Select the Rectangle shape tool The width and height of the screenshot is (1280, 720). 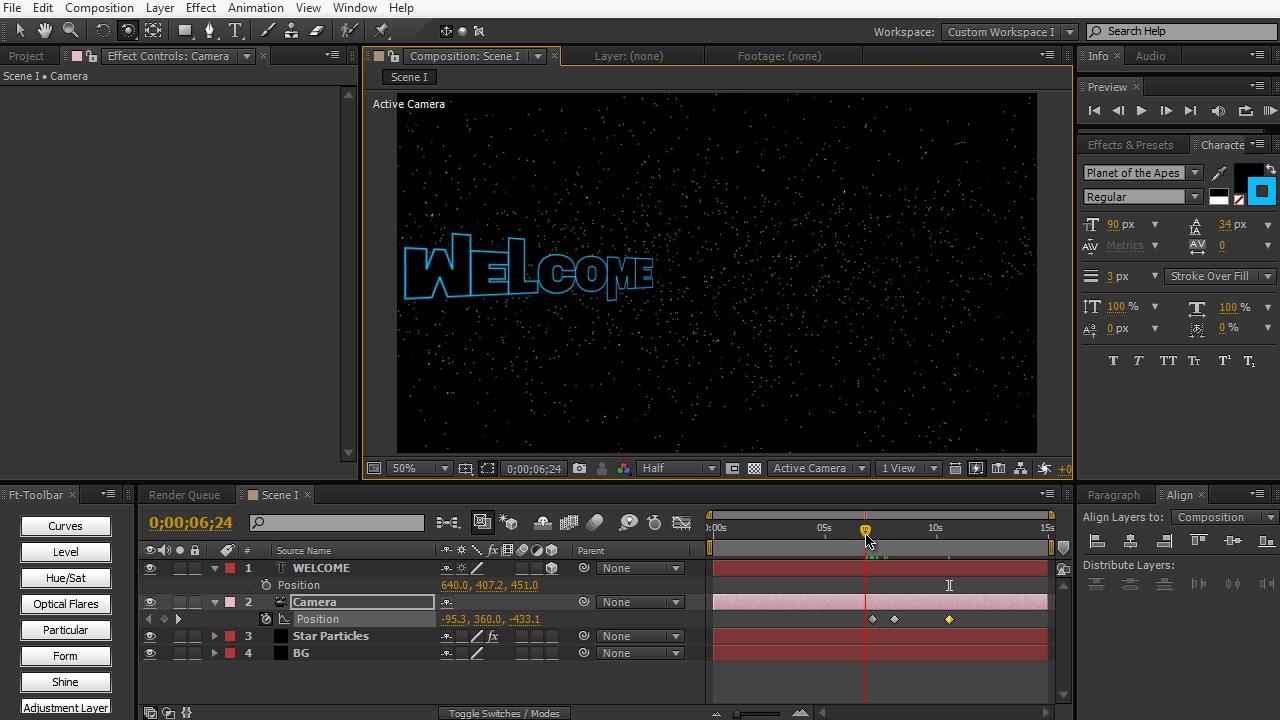point(185,31)
